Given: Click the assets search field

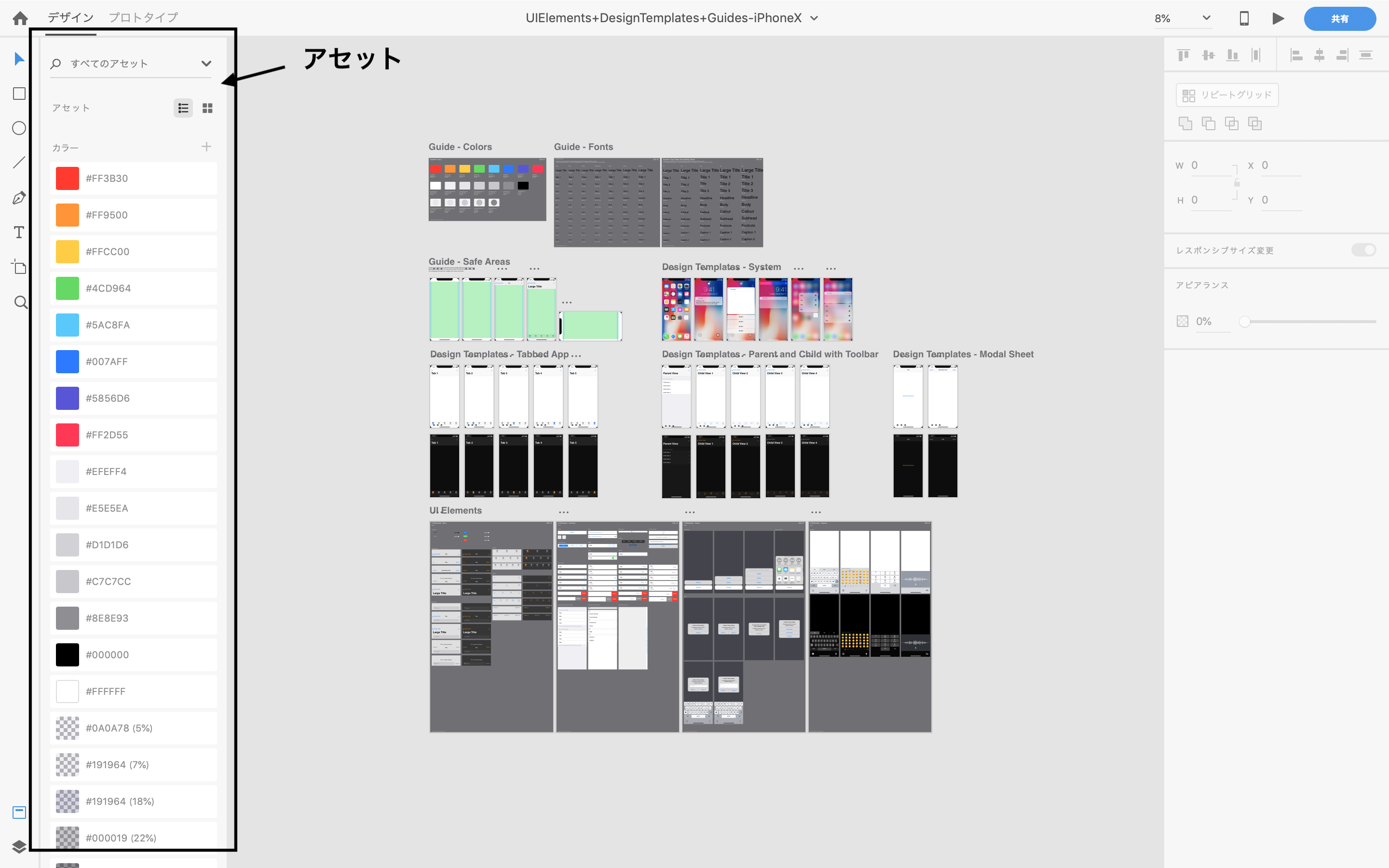Looking at the screenshot, I should 115,63.
